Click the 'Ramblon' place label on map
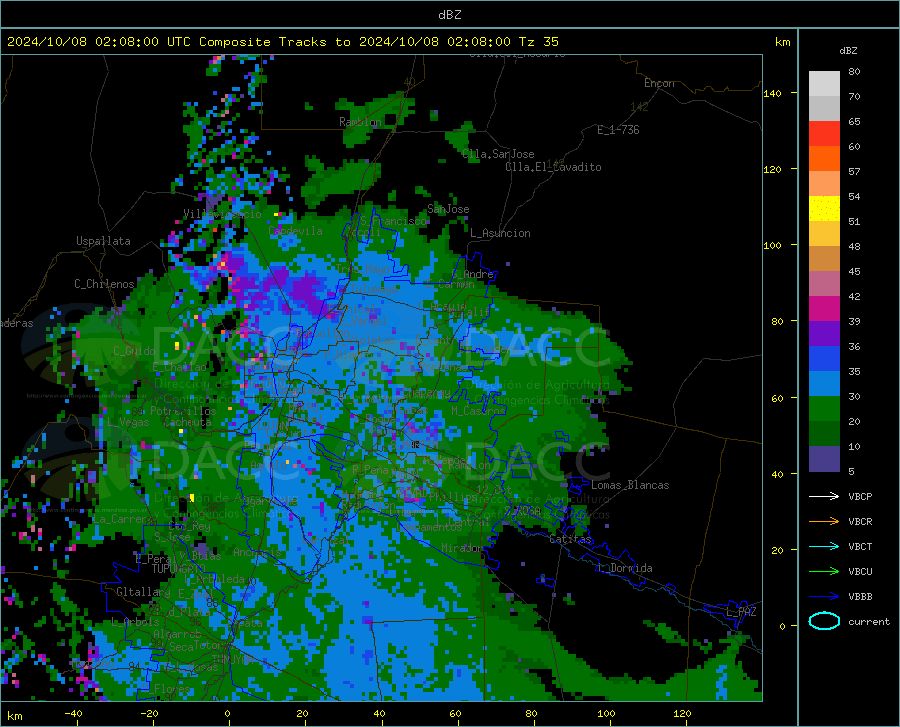This screenshot has width=900, height=727. pos(360,122)
